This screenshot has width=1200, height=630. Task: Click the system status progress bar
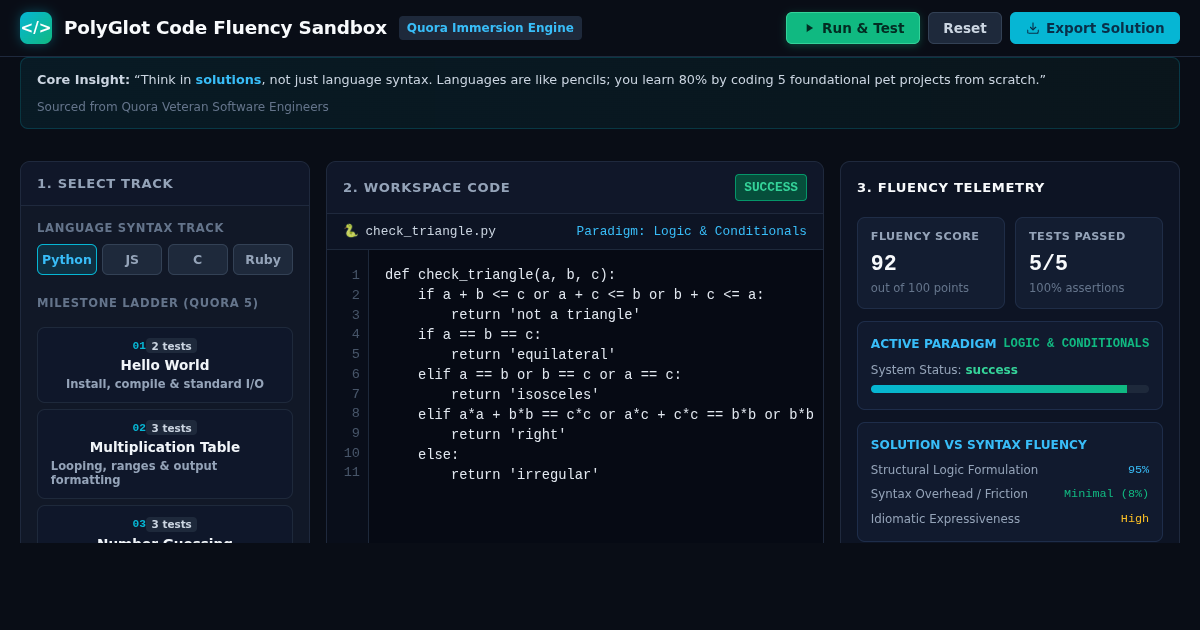1010,389
